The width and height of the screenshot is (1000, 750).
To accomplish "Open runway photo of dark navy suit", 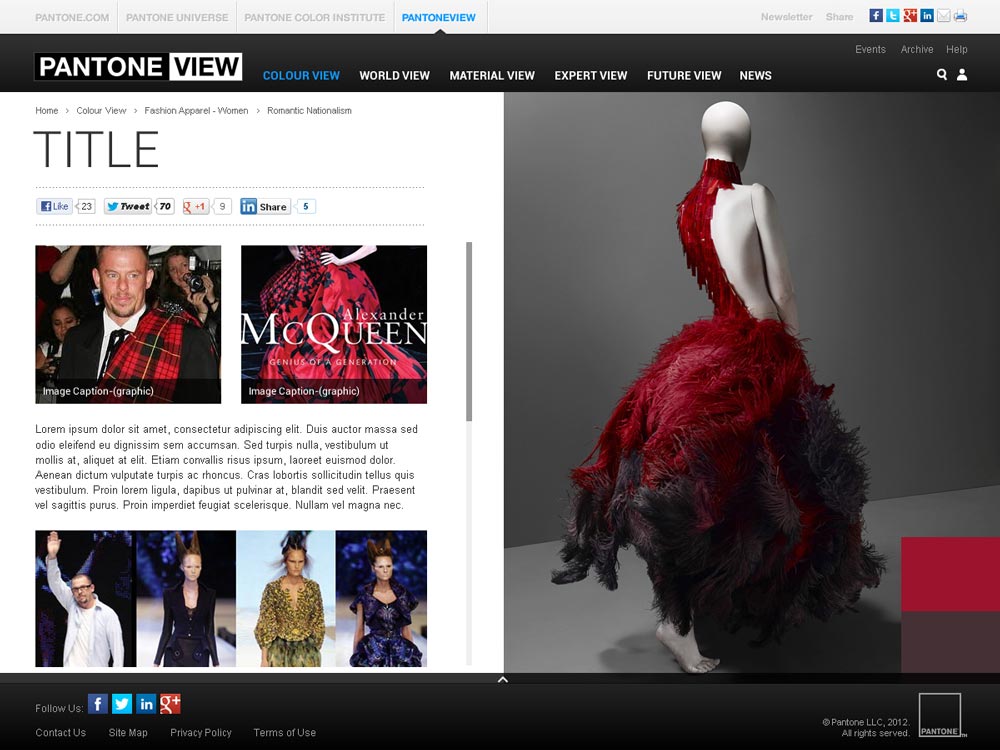I will 186,599.
